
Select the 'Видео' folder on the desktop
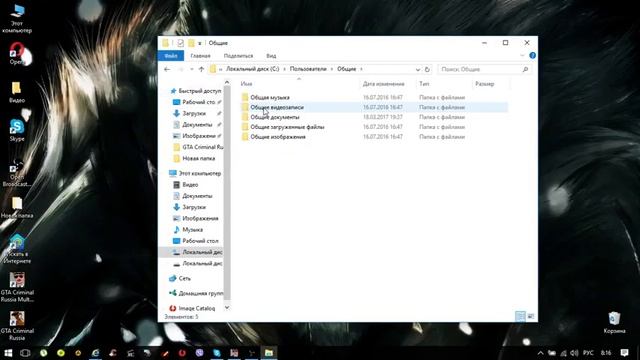point(17,92)
